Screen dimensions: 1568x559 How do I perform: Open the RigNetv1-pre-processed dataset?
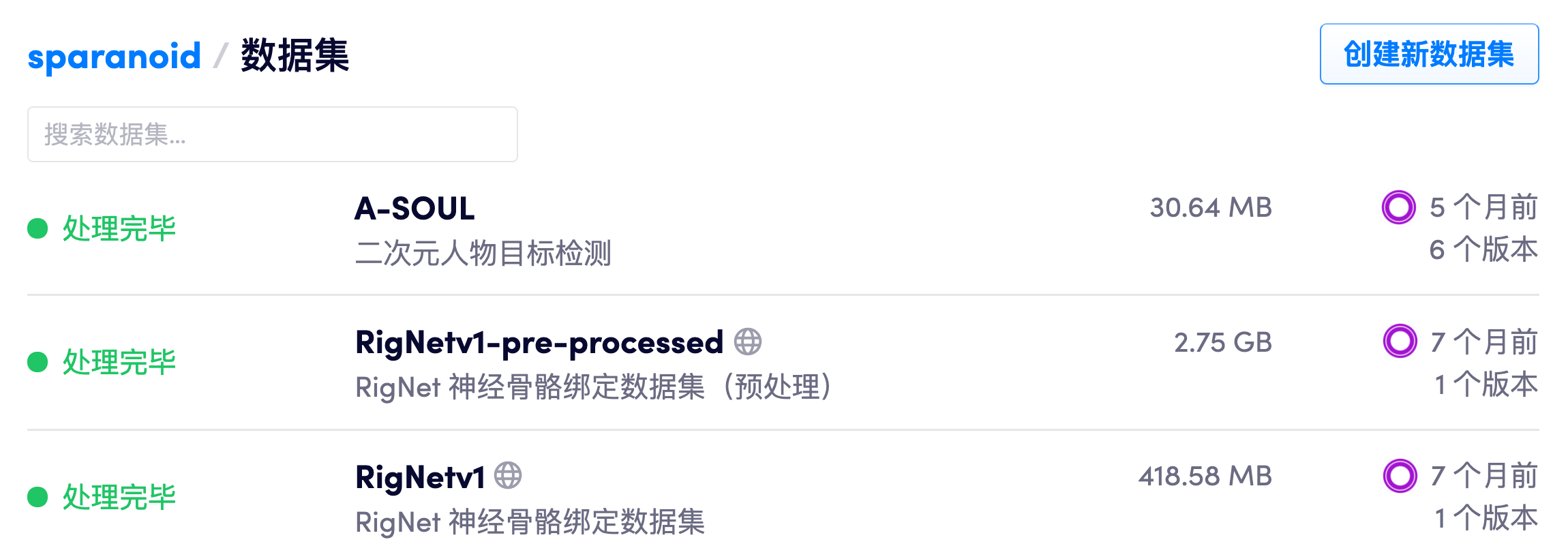[x=539, y=342]
